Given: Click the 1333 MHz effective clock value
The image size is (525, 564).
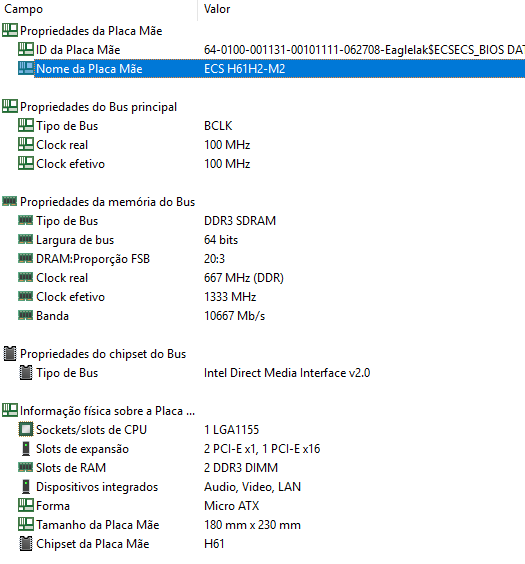Looking at the screenshot, I should (x=230, y=297).
